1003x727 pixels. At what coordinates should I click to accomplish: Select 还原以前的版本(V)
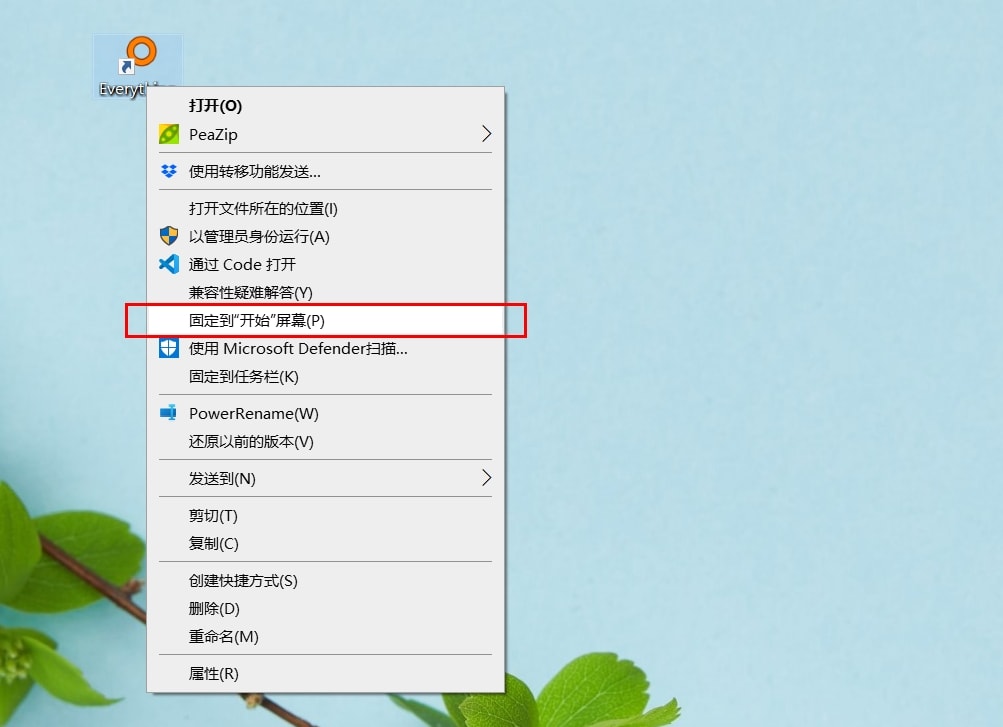326,442
